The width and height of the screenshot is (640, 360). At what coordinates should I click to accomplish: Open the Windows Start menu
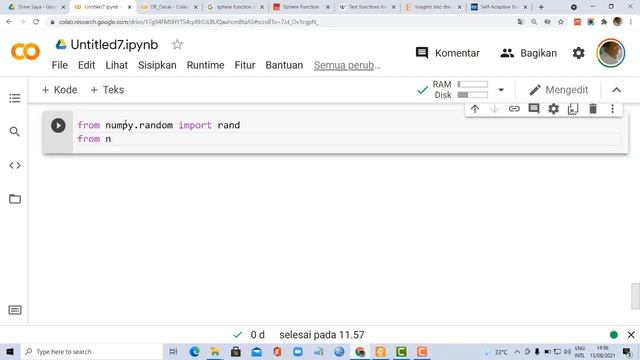click(10, 351)
